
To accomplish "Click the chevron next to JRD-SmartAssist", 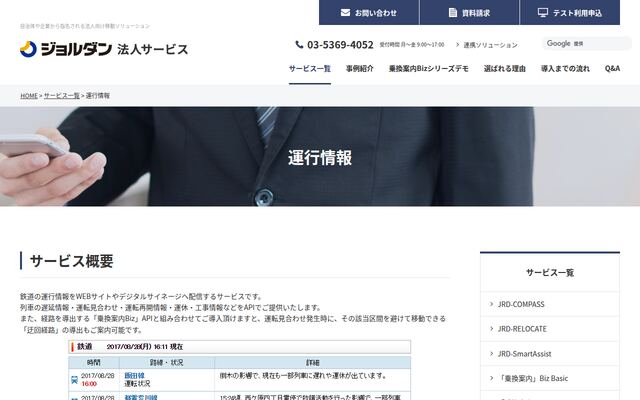I will (x=491, y=353).
